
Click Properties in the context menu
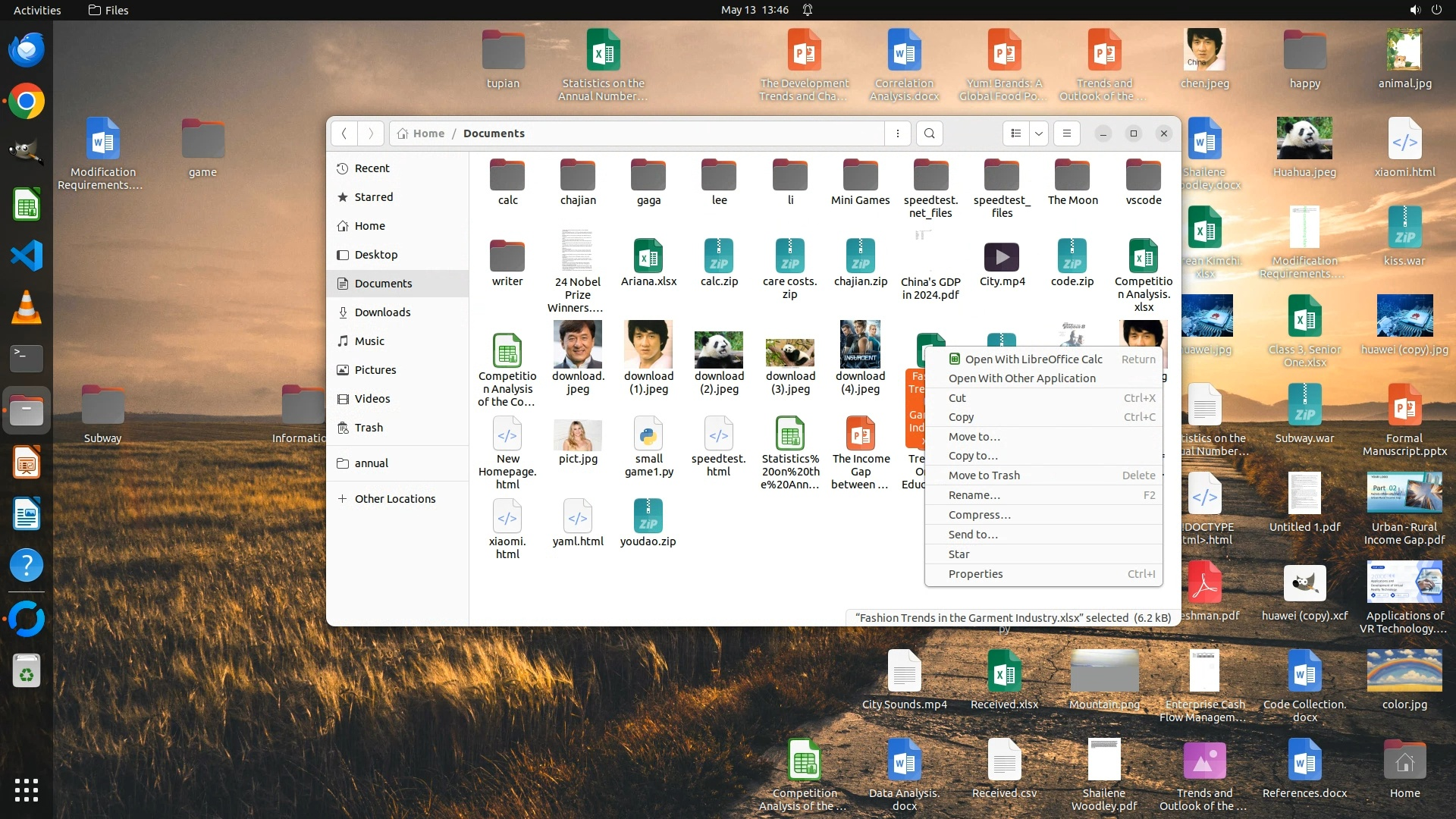(975, 574)
